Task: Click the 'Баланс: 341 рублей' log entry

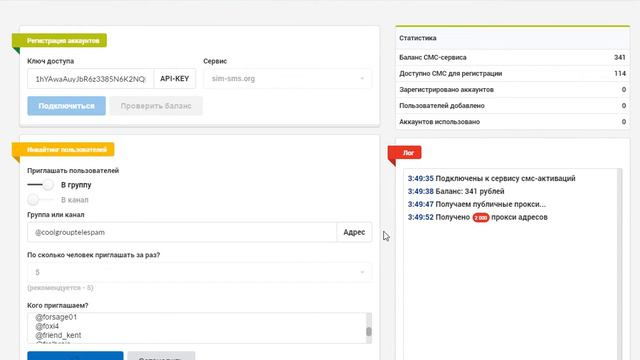Action: pos(456,191)
